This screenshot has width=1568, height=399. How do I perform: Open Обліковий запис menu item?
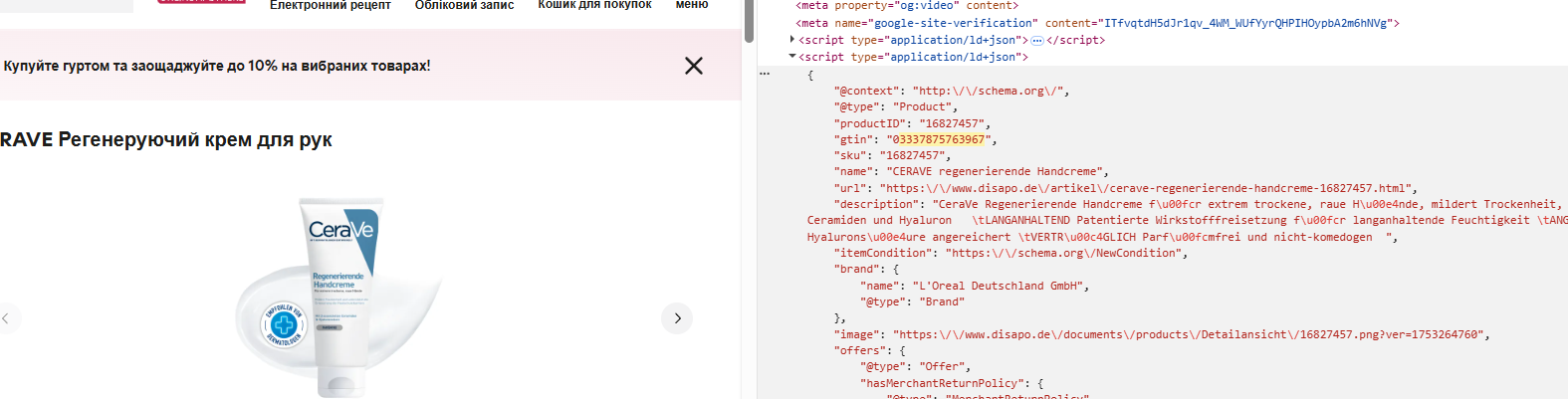pyautogui.click(x=464, y=5)
